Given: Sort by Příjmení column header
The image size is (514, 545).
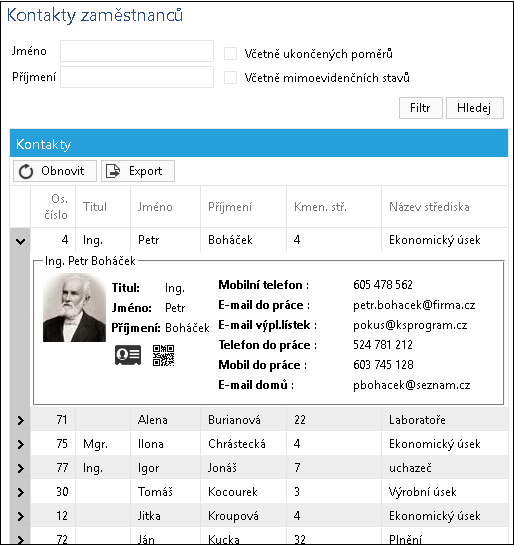Looking at the screenshot, I should click(243, 207).
